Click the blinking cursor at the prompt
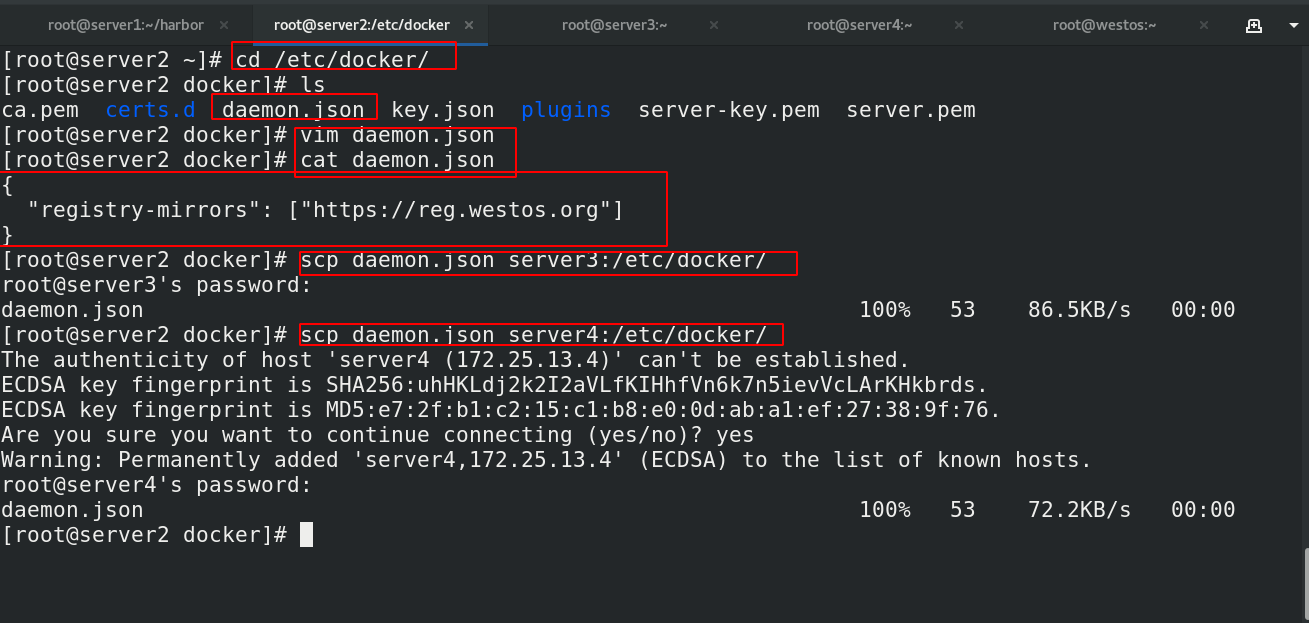 (x=306, y=535)
